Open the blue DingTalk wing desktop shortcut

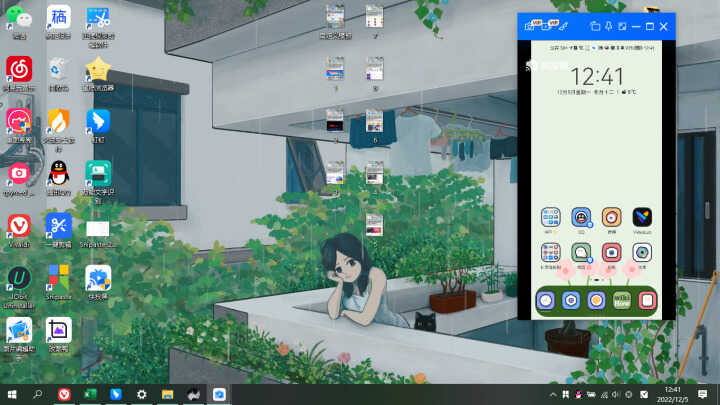[x=98, y=122]
